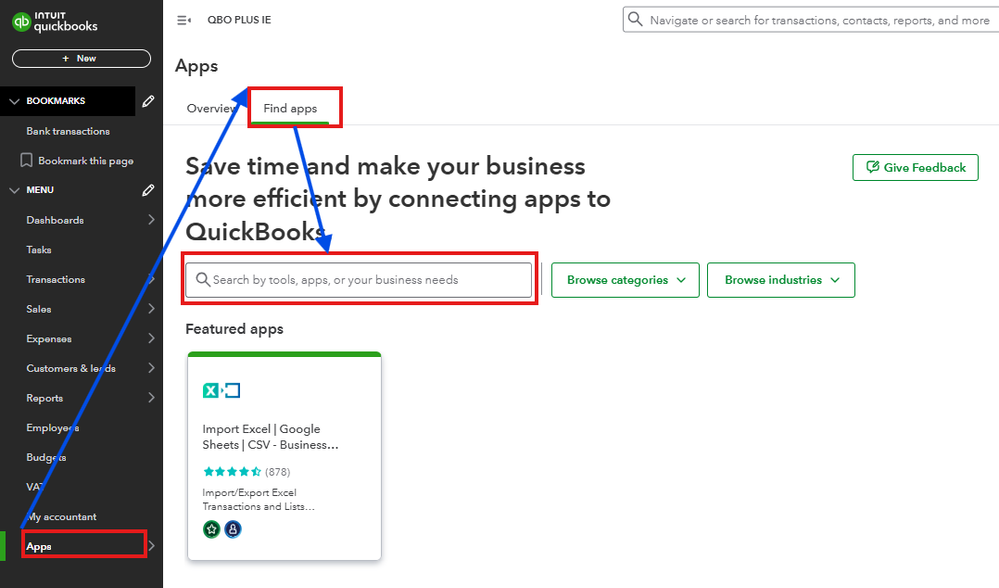
Task: Collapse the MENU section
Action: tap(14, 190)
